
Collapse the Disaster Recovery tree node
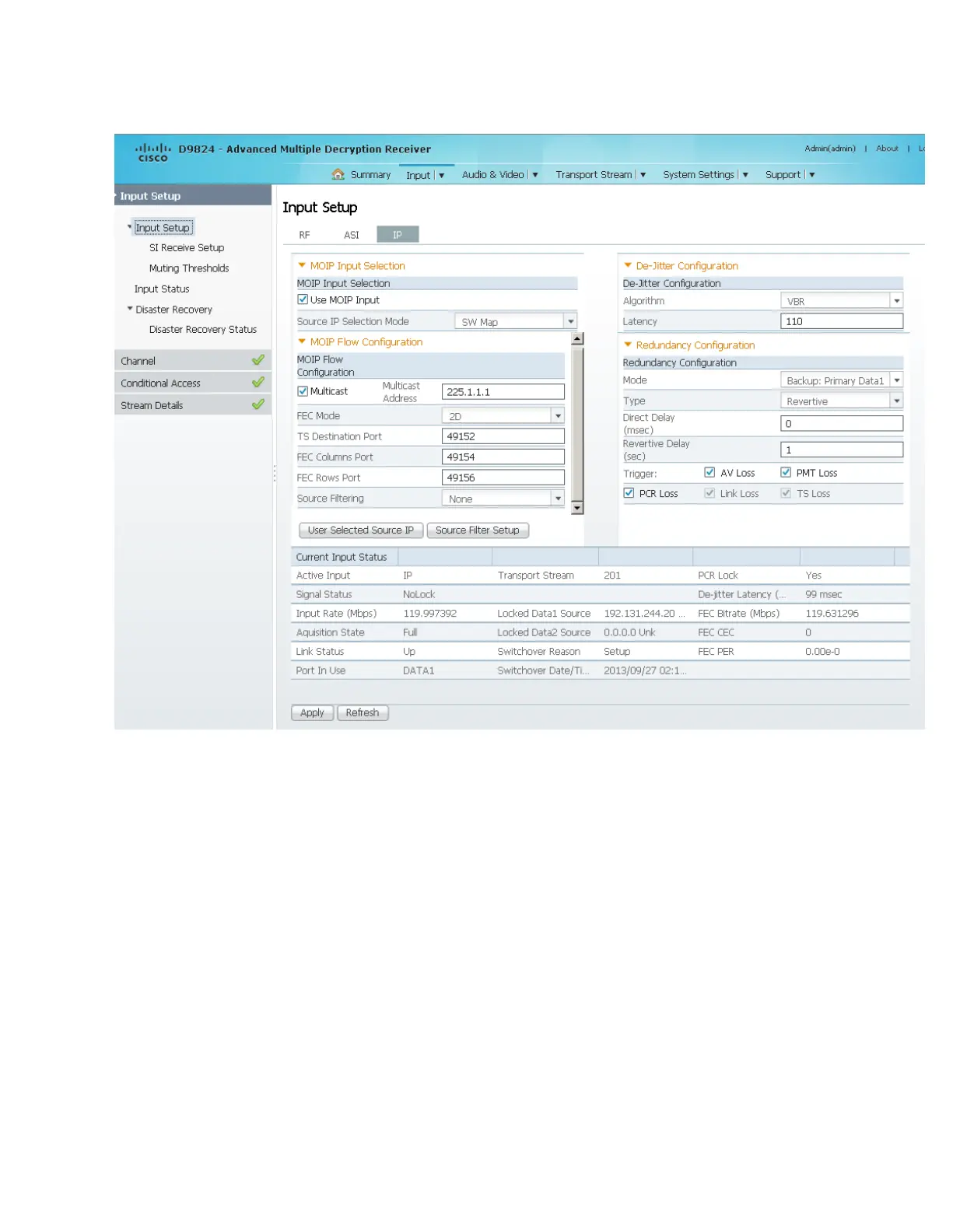point(130,309)
